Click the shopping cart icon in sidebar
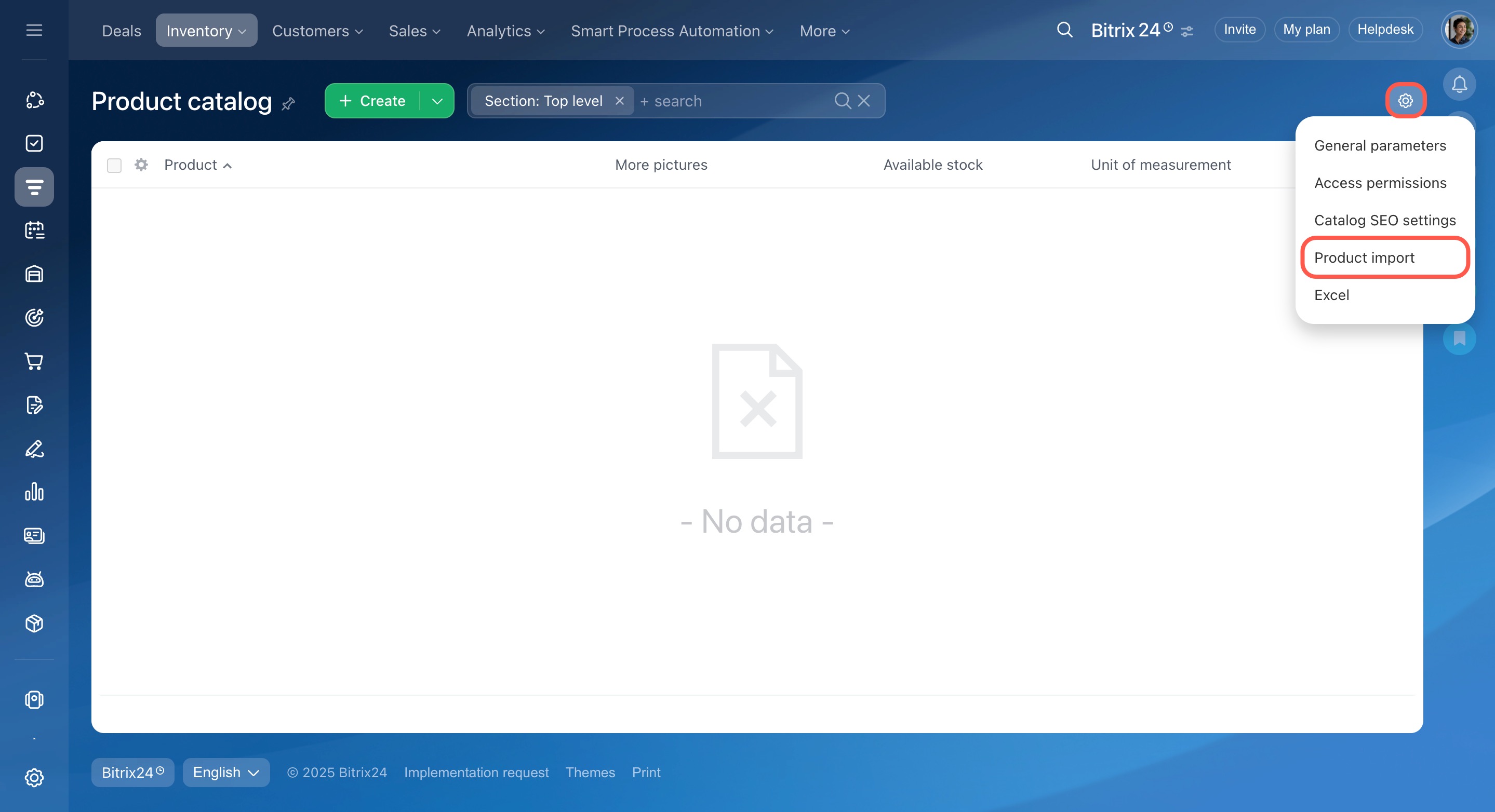Image resolution: width=1495 pixels, height=812 pixels. (x=34, y=361)
